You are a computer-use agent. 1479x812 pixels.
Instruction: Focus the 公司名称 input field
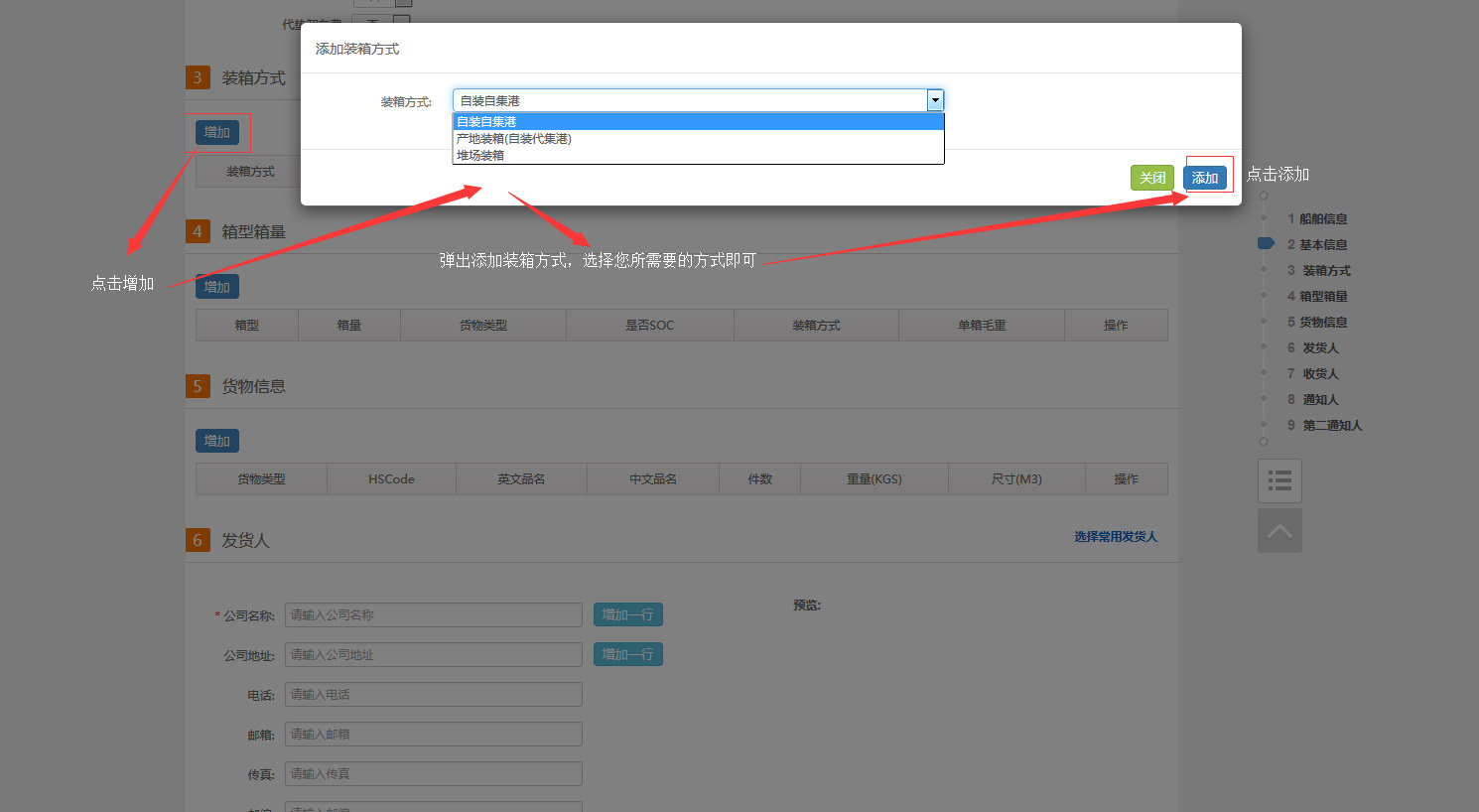(x=433, y=615)
